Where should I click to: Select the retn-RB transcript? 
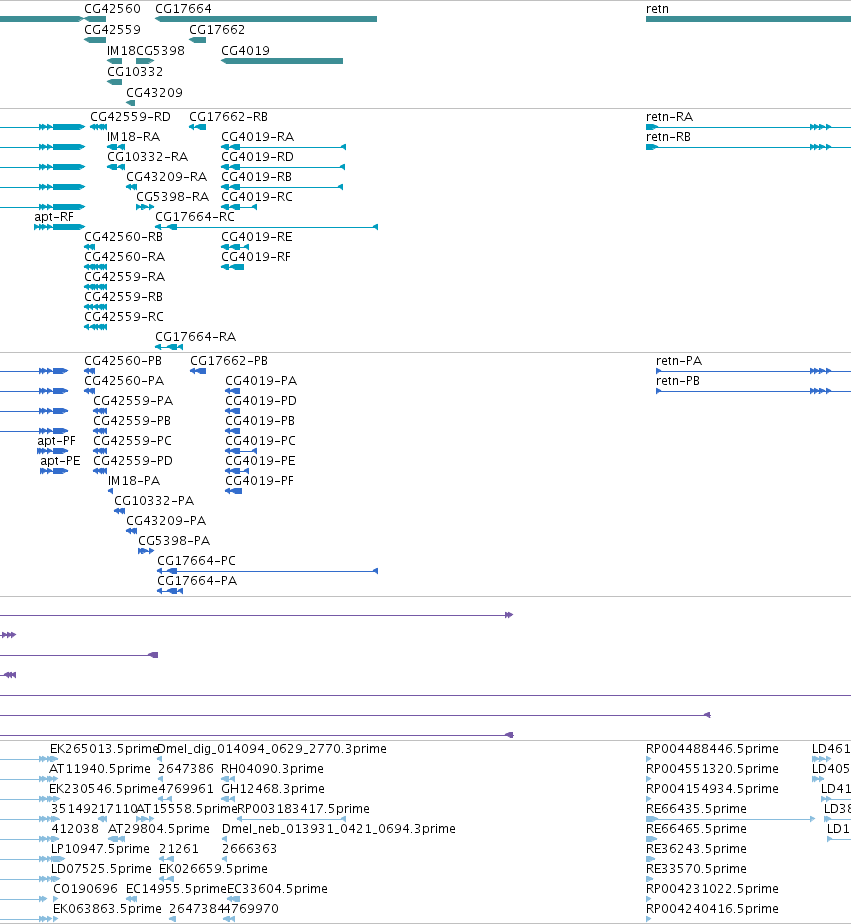pyautogui.click(x=748, y=147)
